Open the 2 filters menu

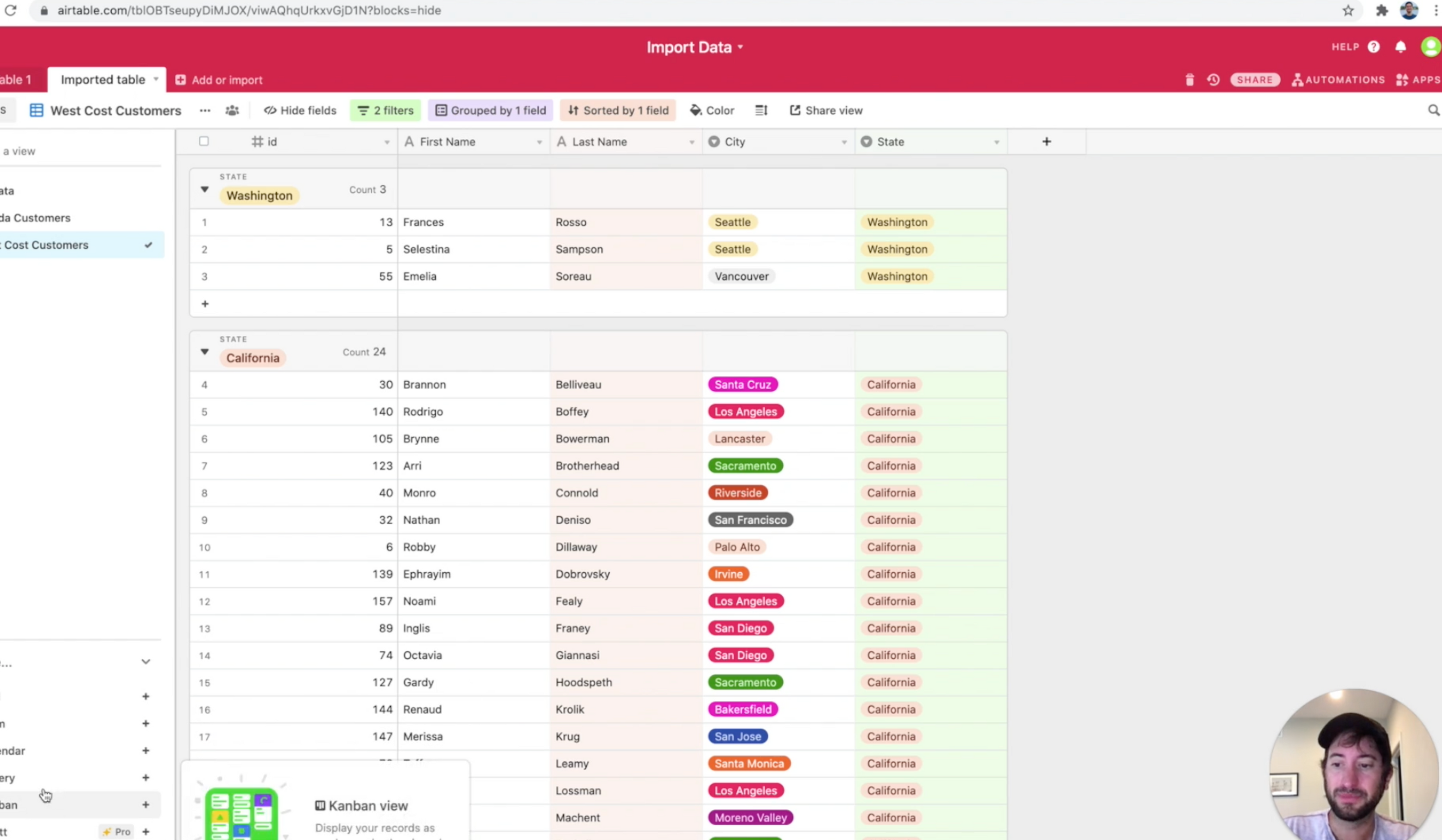point(385,110)
